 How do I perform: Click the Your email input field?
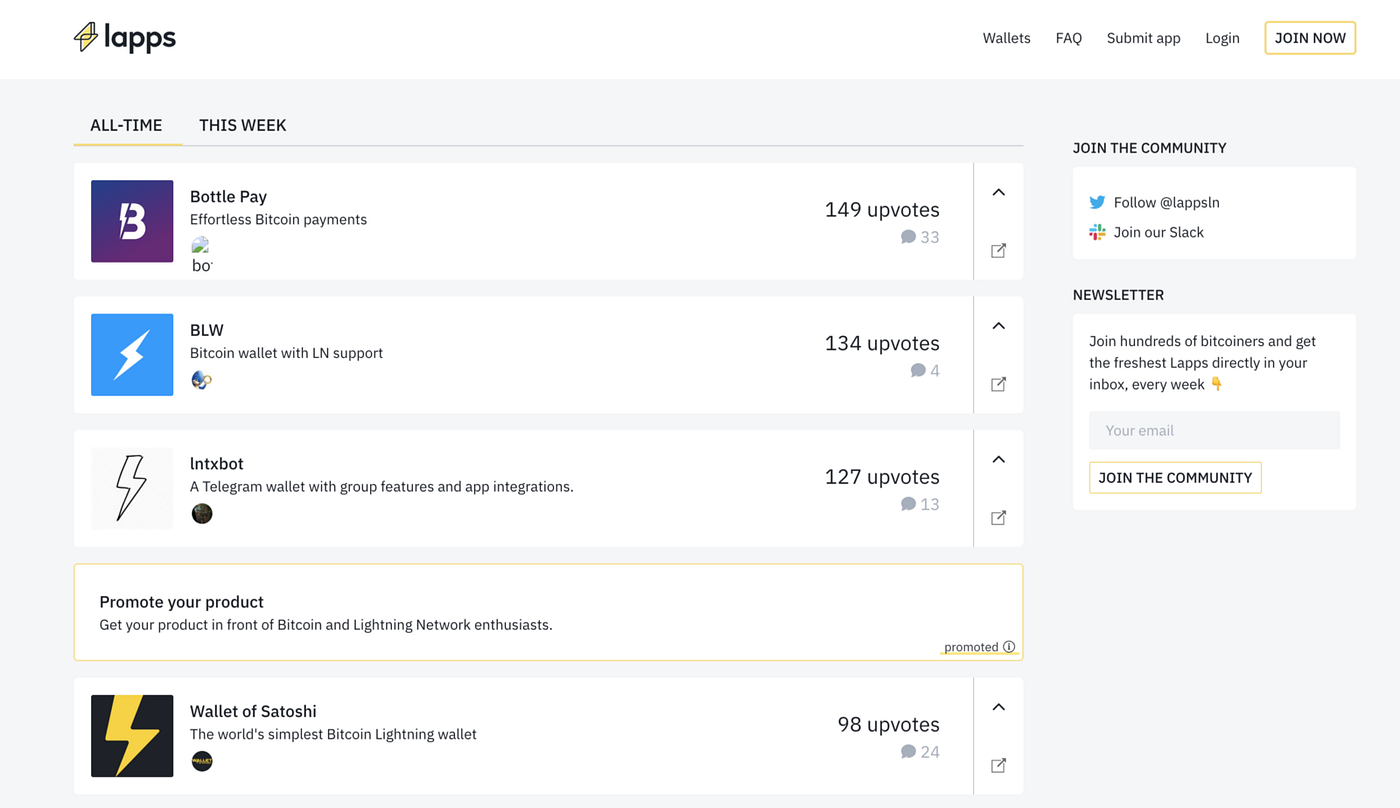pos(1214,430)
